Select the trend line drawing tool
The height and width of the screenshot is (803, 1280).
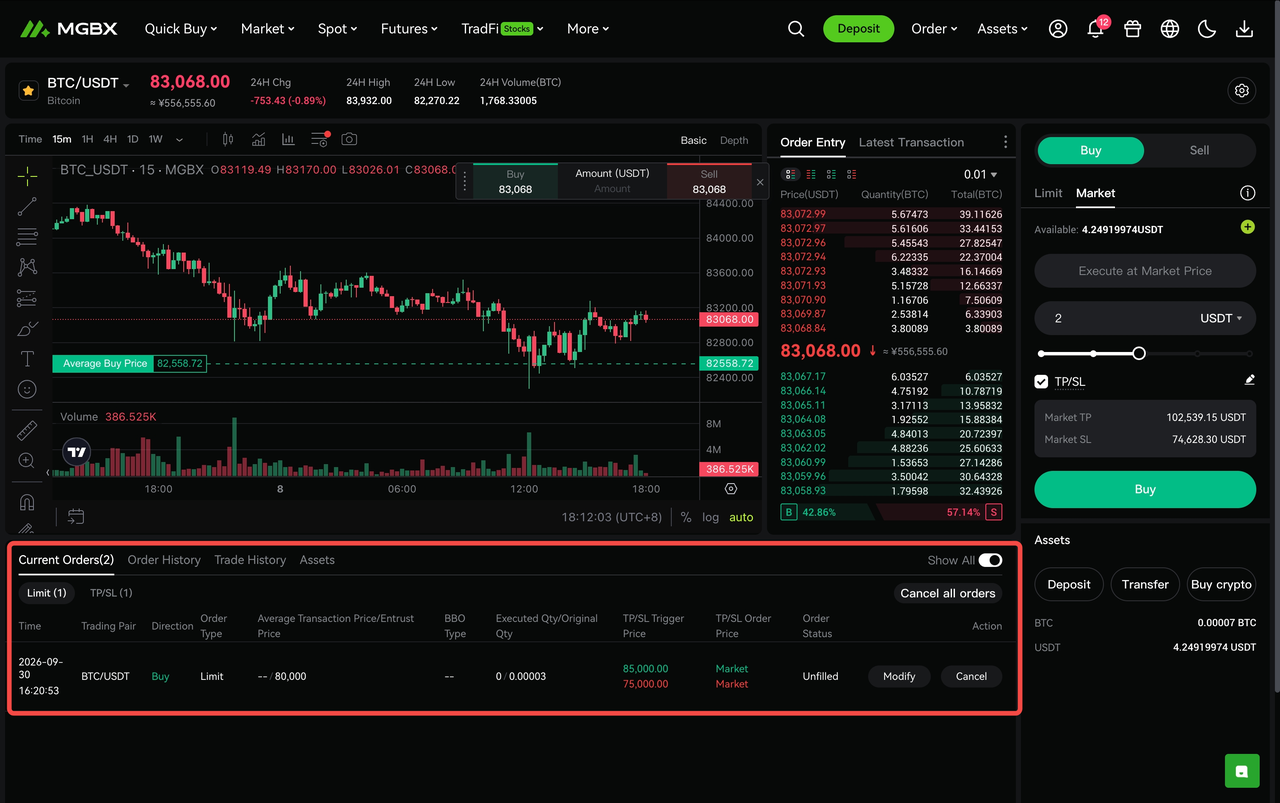(27, 207)
